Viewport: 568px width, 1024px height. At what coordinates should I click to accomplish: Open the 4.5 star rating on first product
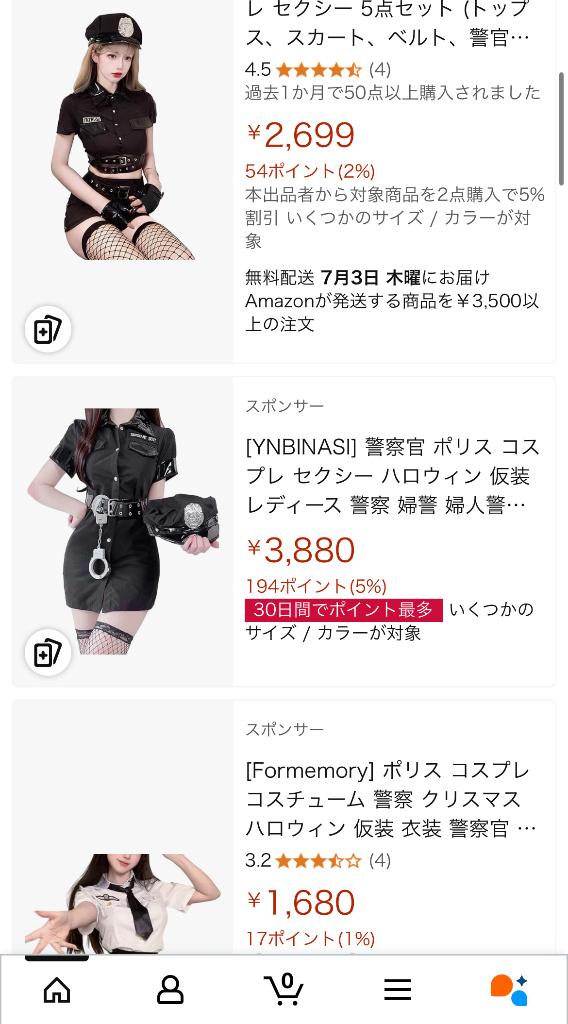(318, 69)
